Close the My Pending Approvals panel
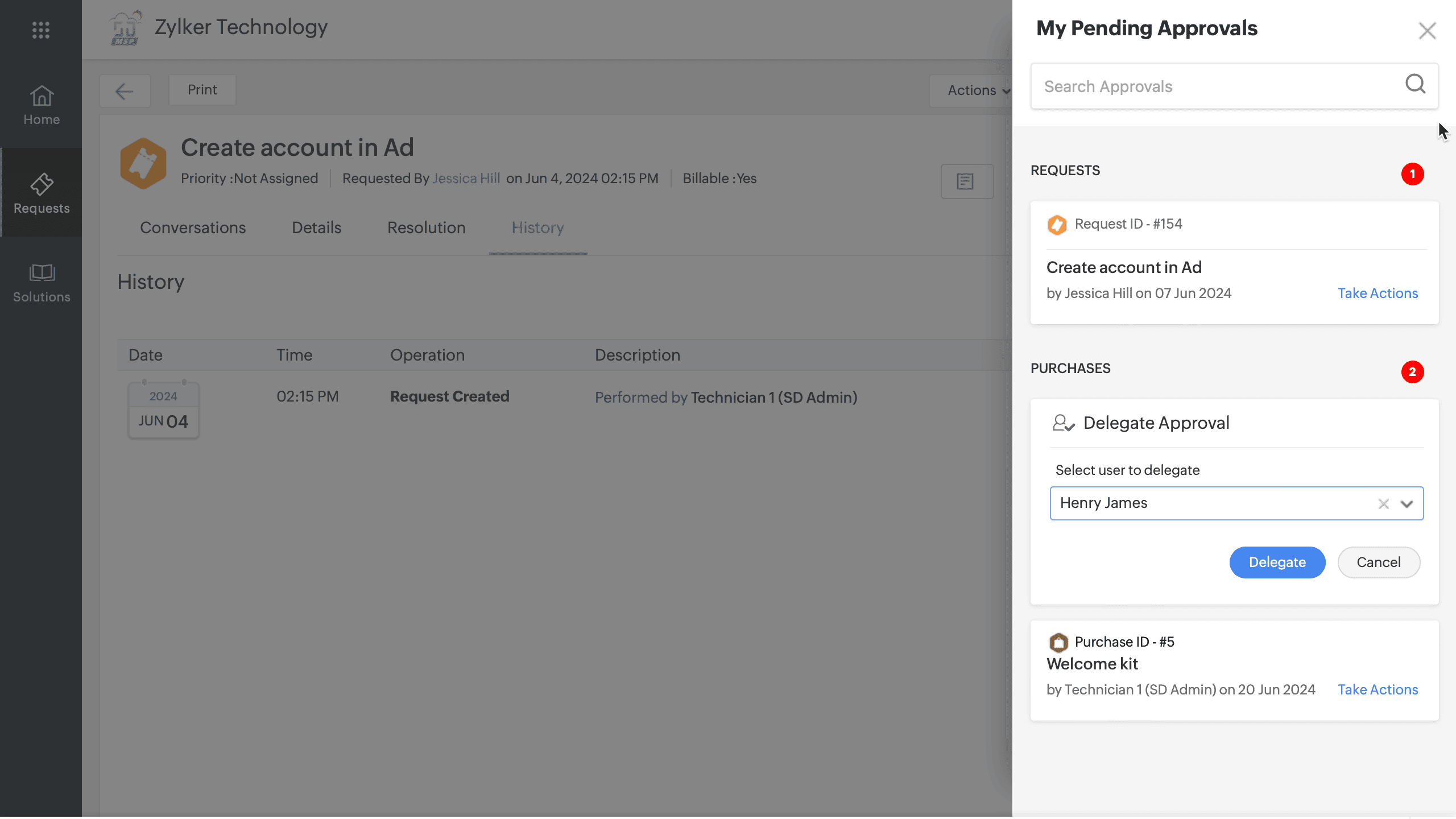Viewport: 1456px width, 819px height. coord(1427,31)
